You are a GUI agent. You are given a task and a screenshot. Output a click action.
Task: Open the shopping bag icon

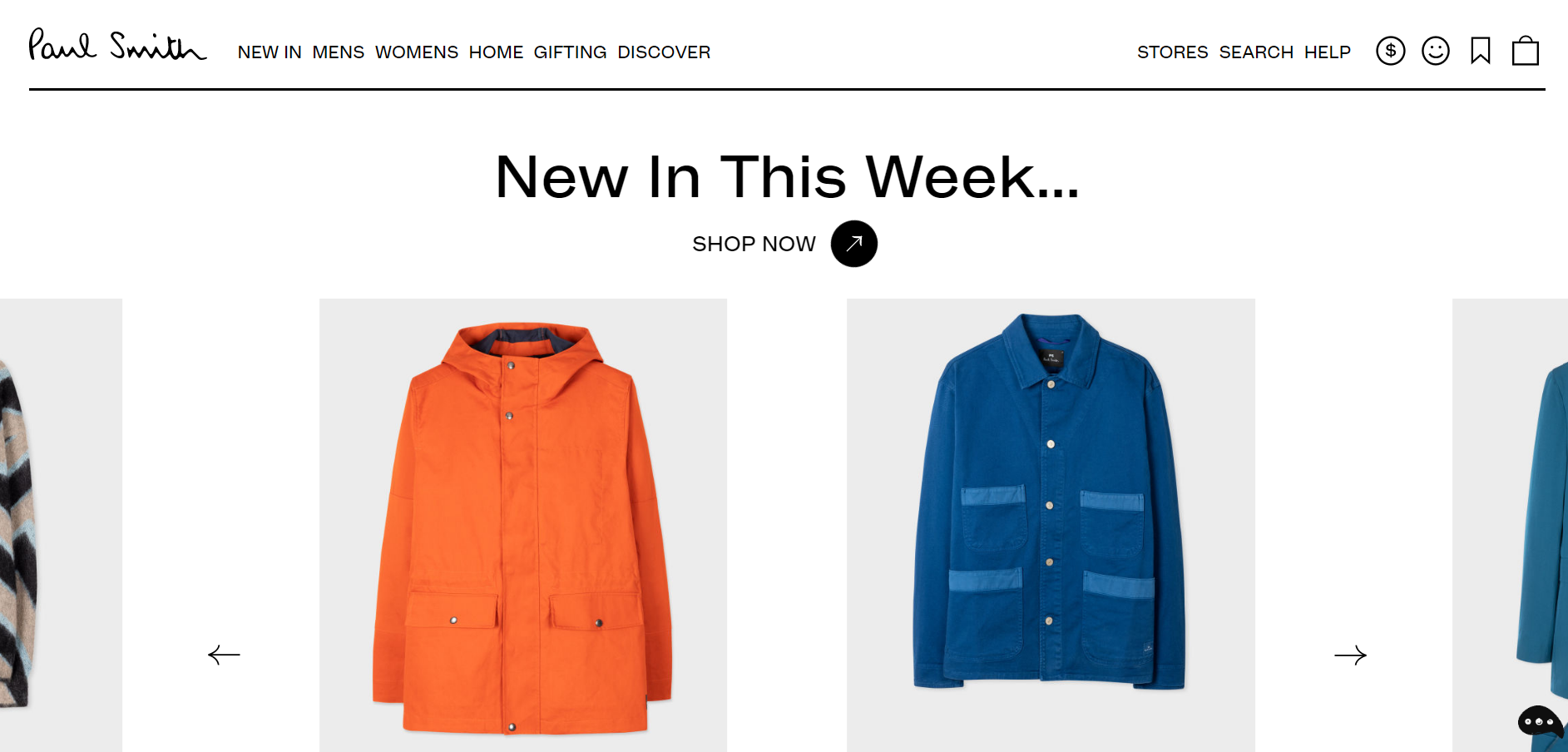click(1525, 51)
